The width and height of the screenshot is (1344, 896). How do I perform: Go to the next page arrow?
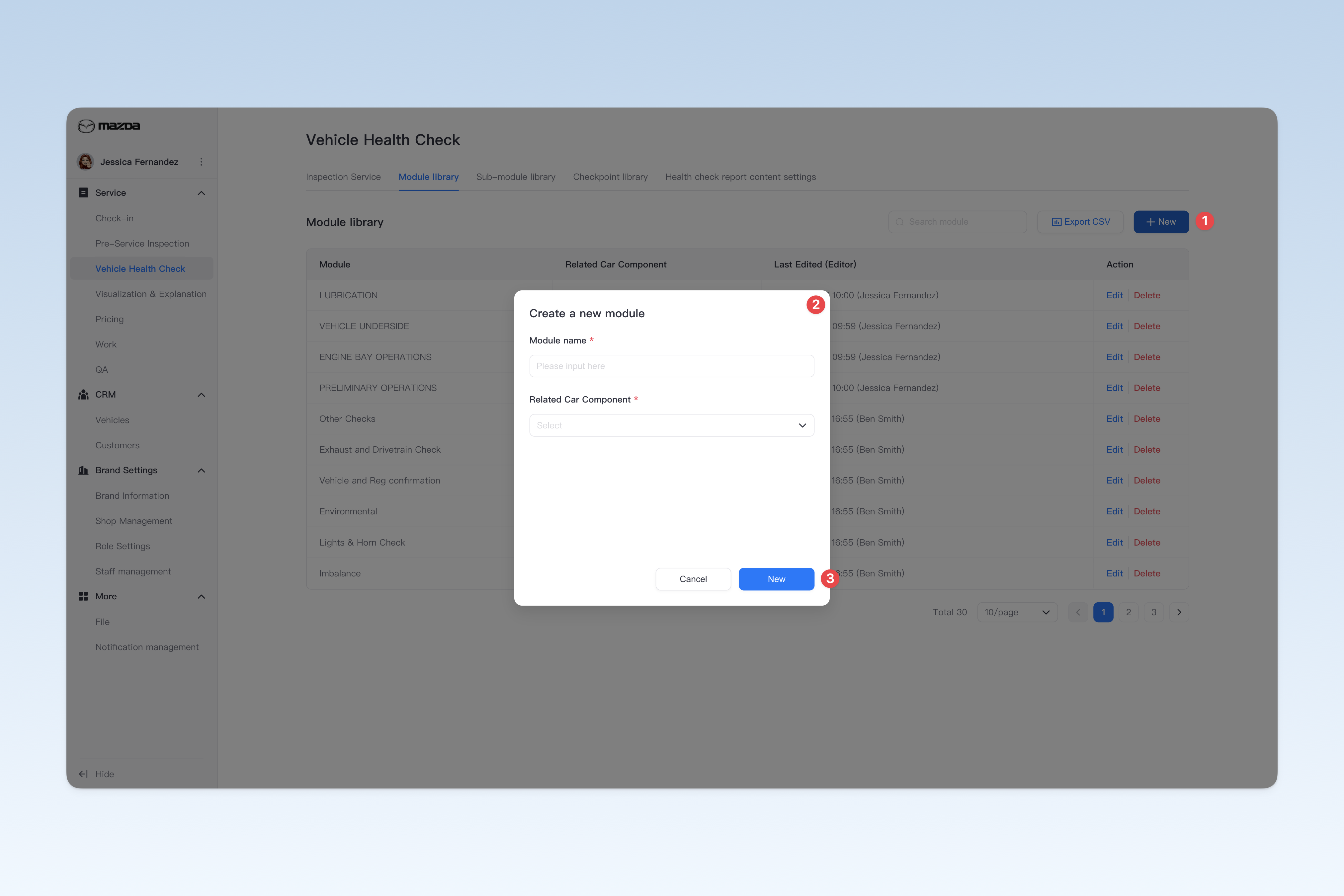pyautogui.click(x=1179, y=612)
